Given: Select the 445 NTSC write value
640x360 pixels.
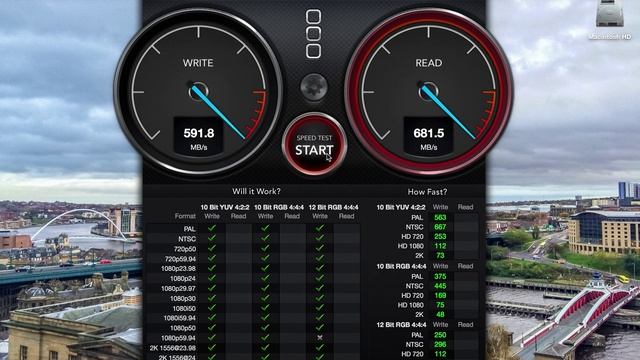Looking at the screenshot, I should [440, 286].
